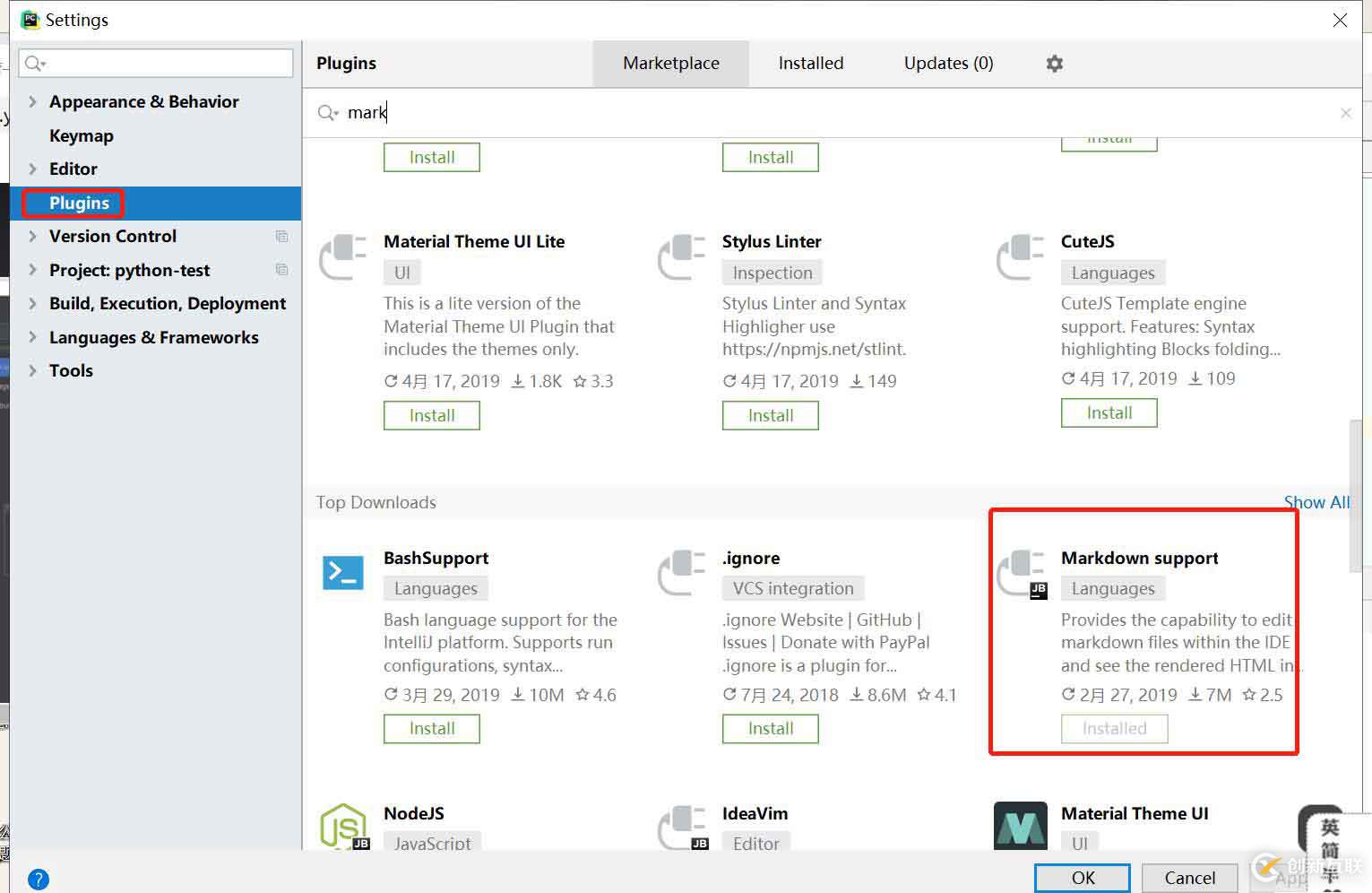Close the Settings dialog window
1372x893 pixels.
pos(1340,20)
